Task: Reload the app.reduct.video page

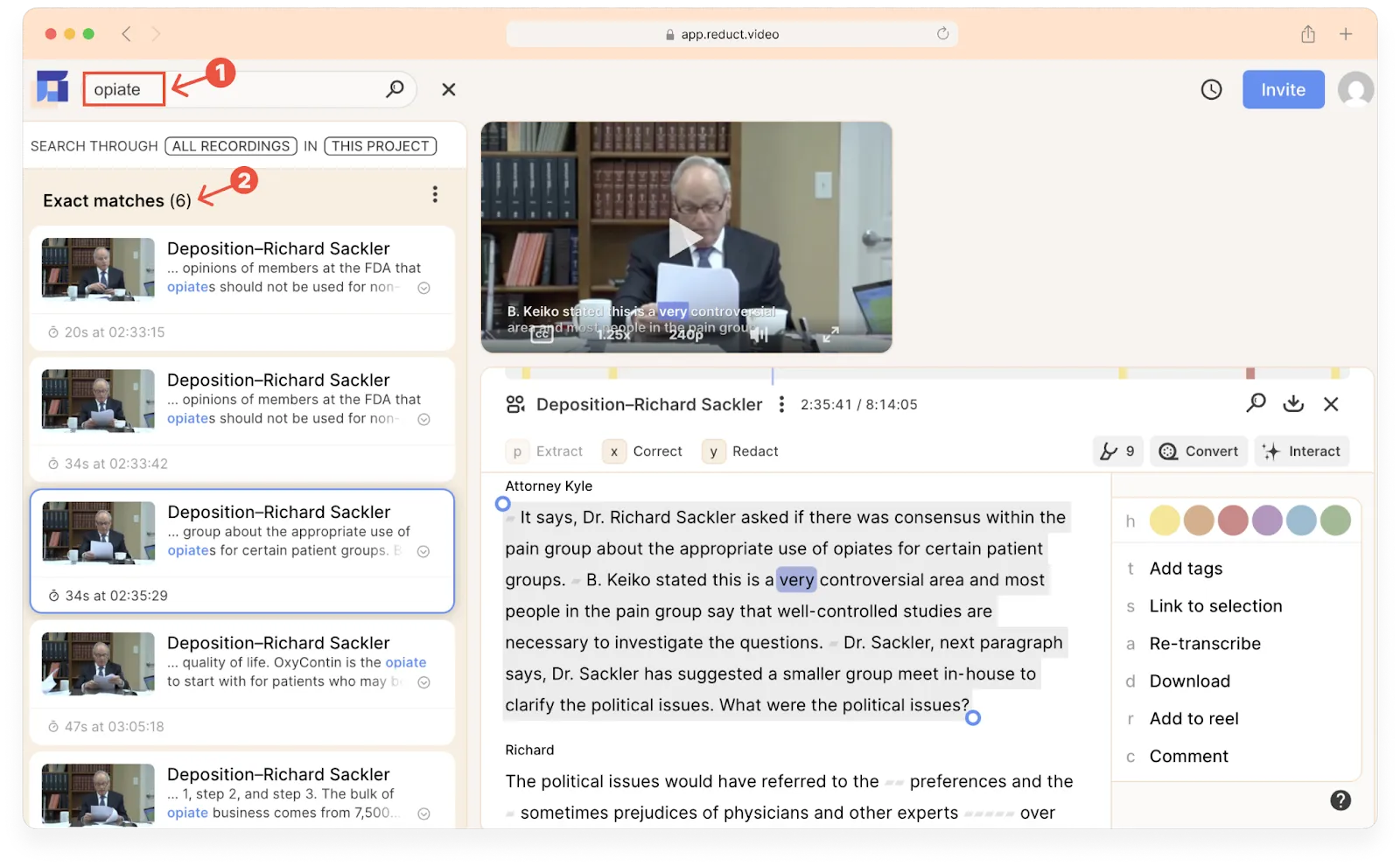Action: 942,34
